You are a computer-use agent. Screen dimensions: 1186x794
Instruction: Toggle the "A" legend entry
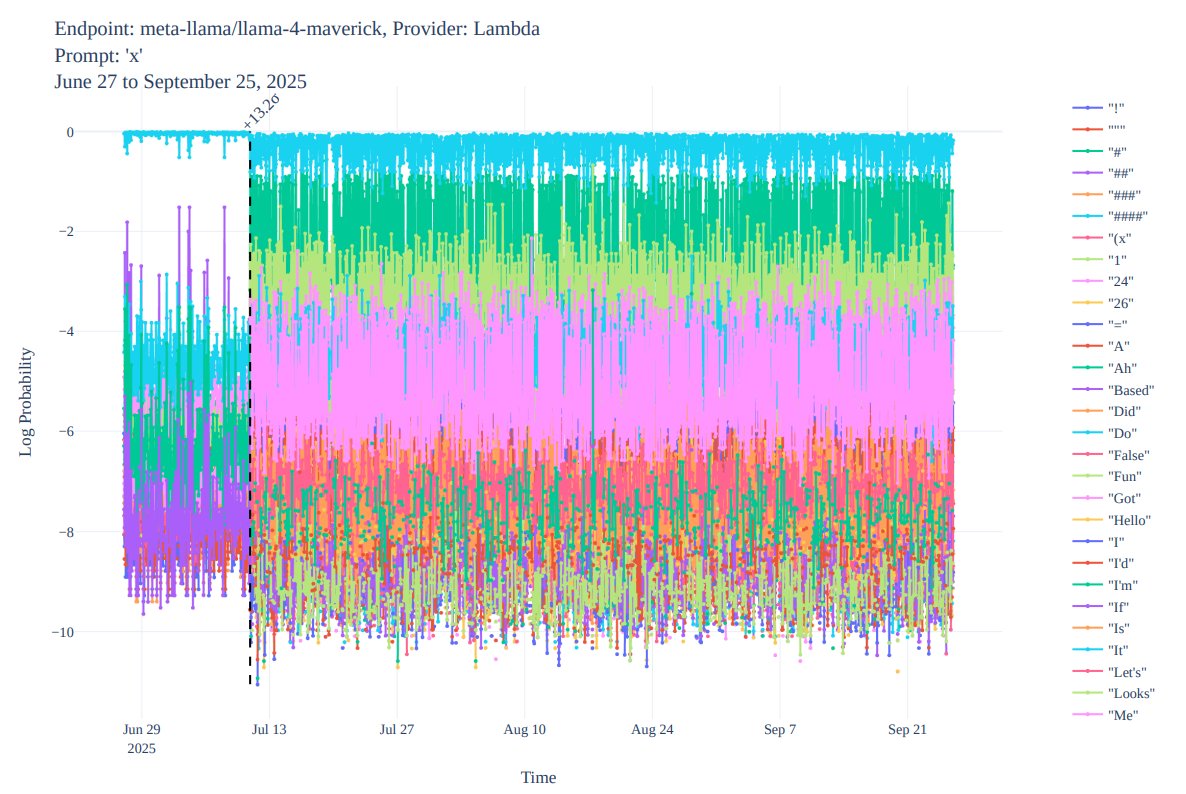(x=1101, y=346)
